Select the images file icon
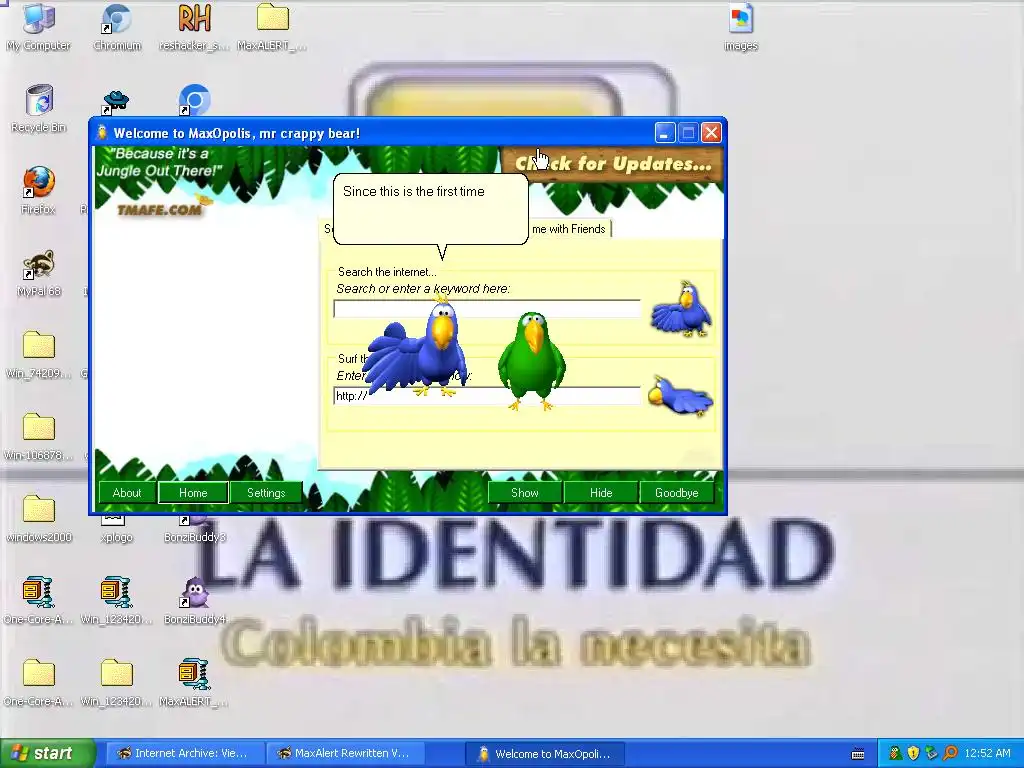 tap(741, 27)
